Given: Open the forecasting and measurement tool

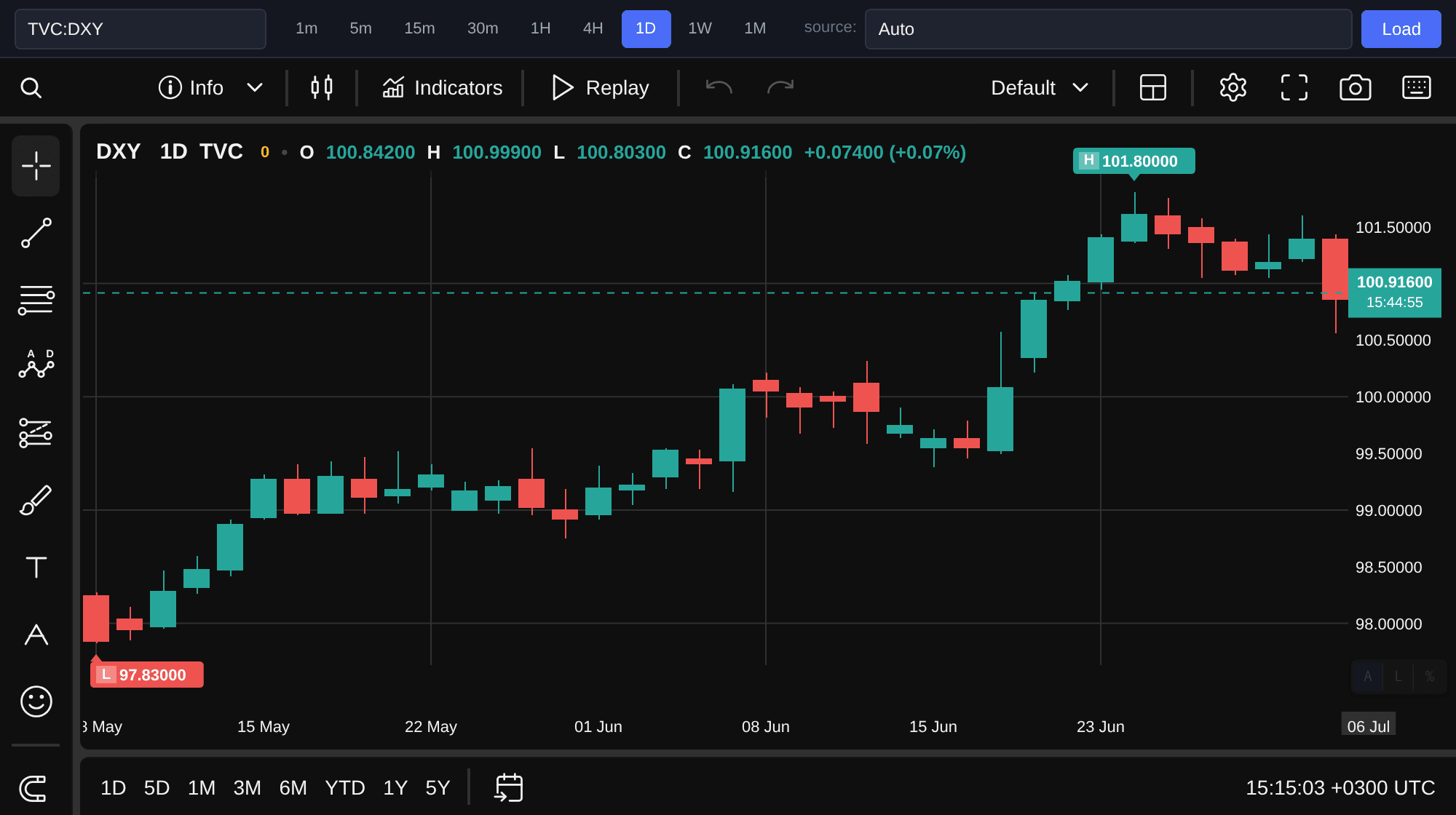Looking at the screenshot, I should 36,433.
